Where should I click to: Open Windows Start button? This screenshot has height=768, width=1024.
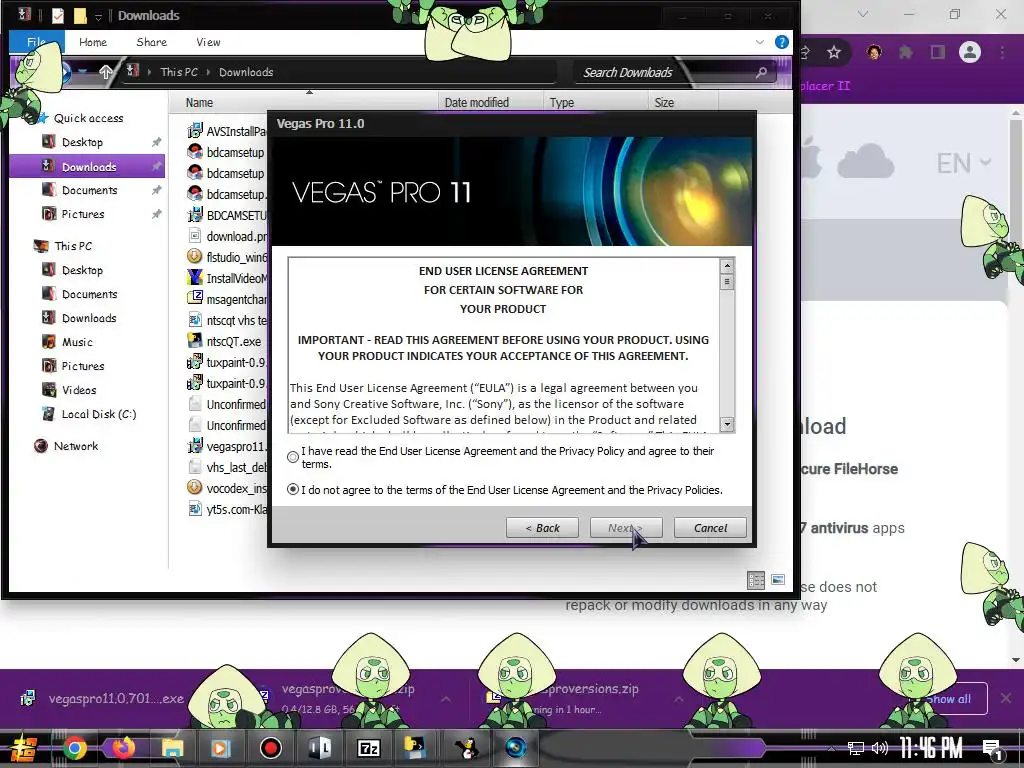24,748
